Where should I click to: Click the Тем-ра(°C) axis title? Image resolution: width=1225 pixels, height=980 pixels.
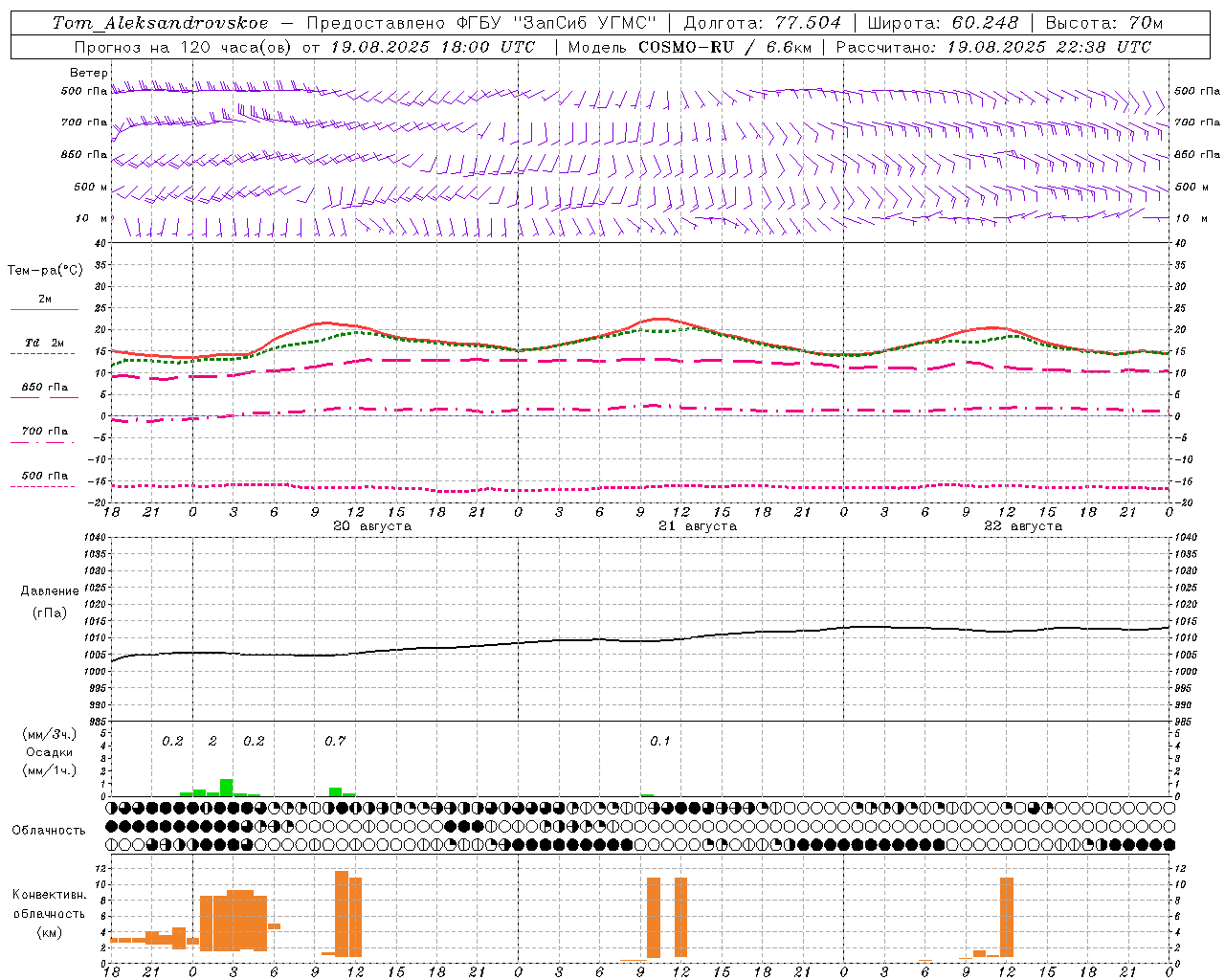coord(45,270)
